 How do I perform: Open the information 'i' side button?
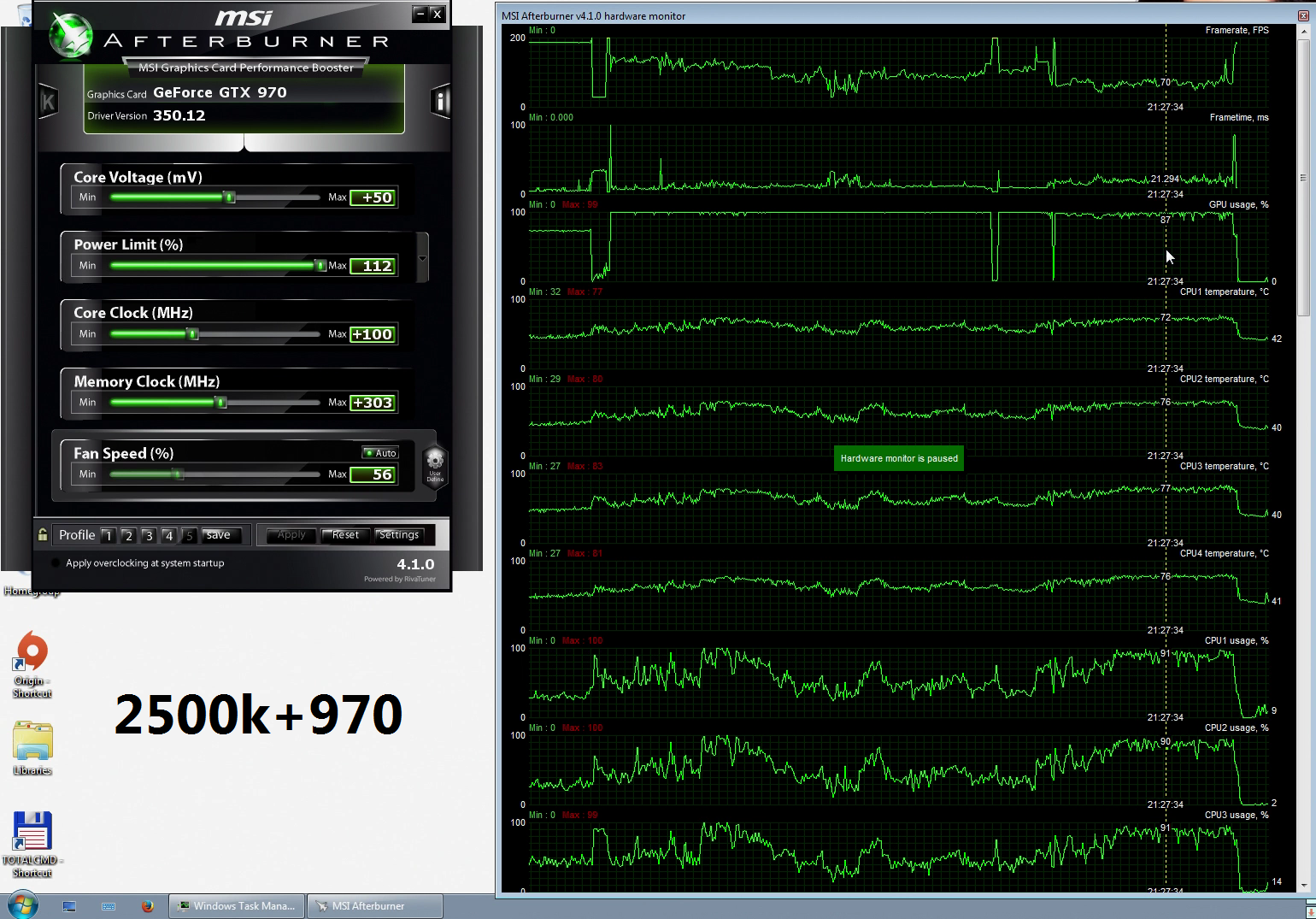point(440,102)
